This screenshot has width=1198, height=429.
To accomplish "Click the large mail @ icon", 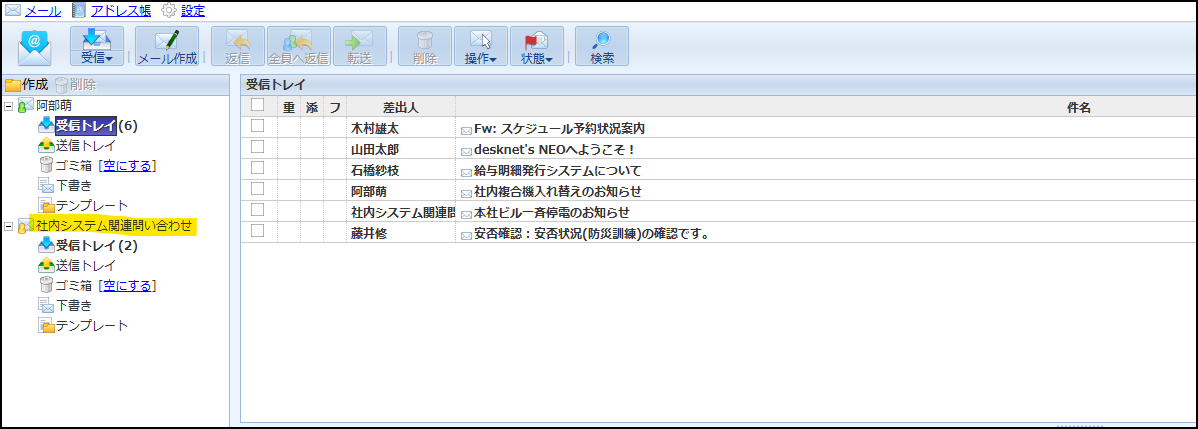I will point(35,47).
